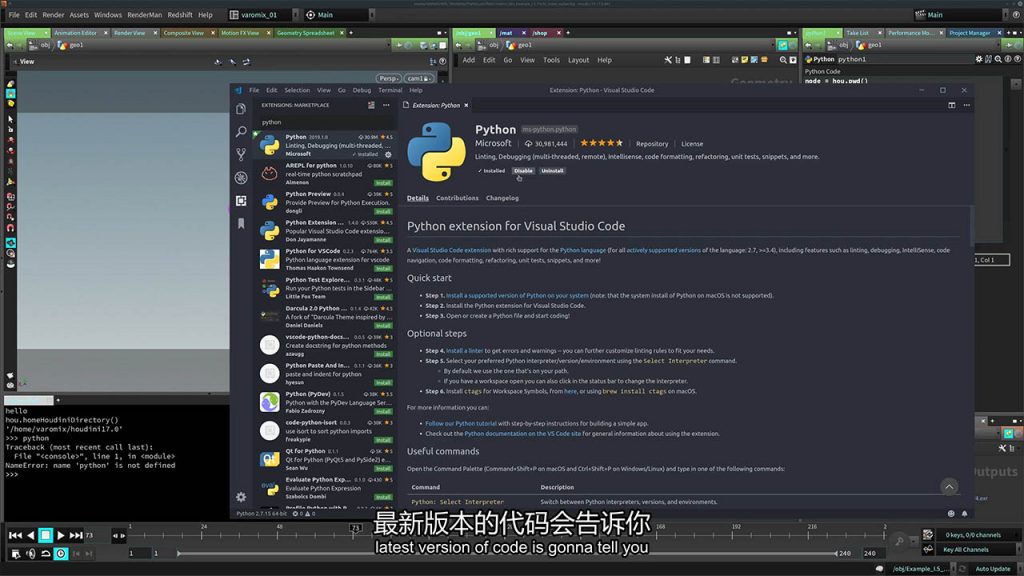Viewport: 1024px width, 576px height.
Task: Open the cam1 camera dropdown
Action: (x=418, y=78)
